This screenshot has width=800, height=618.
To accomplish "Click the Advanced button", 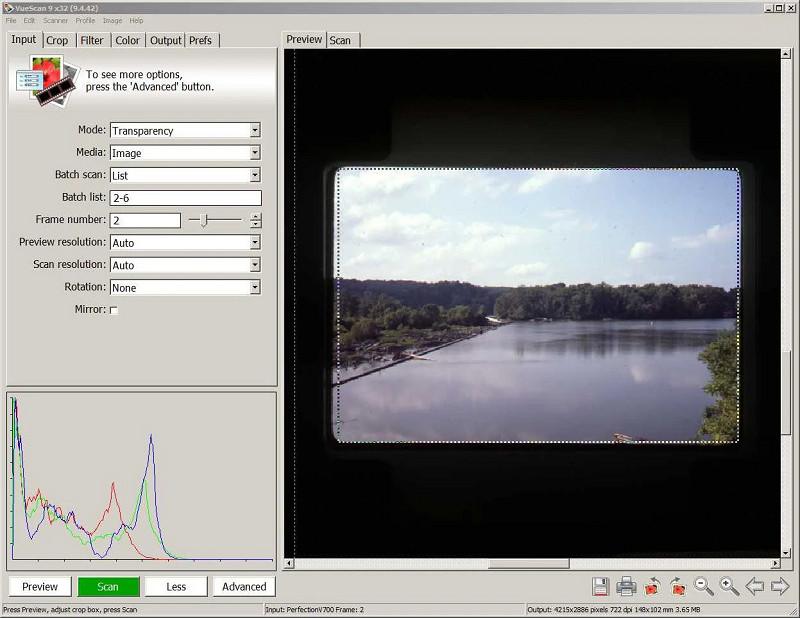I will tap(244, 587).
